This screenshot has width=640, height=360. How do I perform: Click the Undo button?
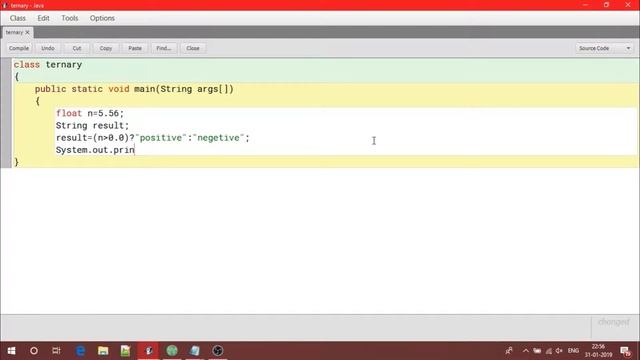(x=48, y=48)
